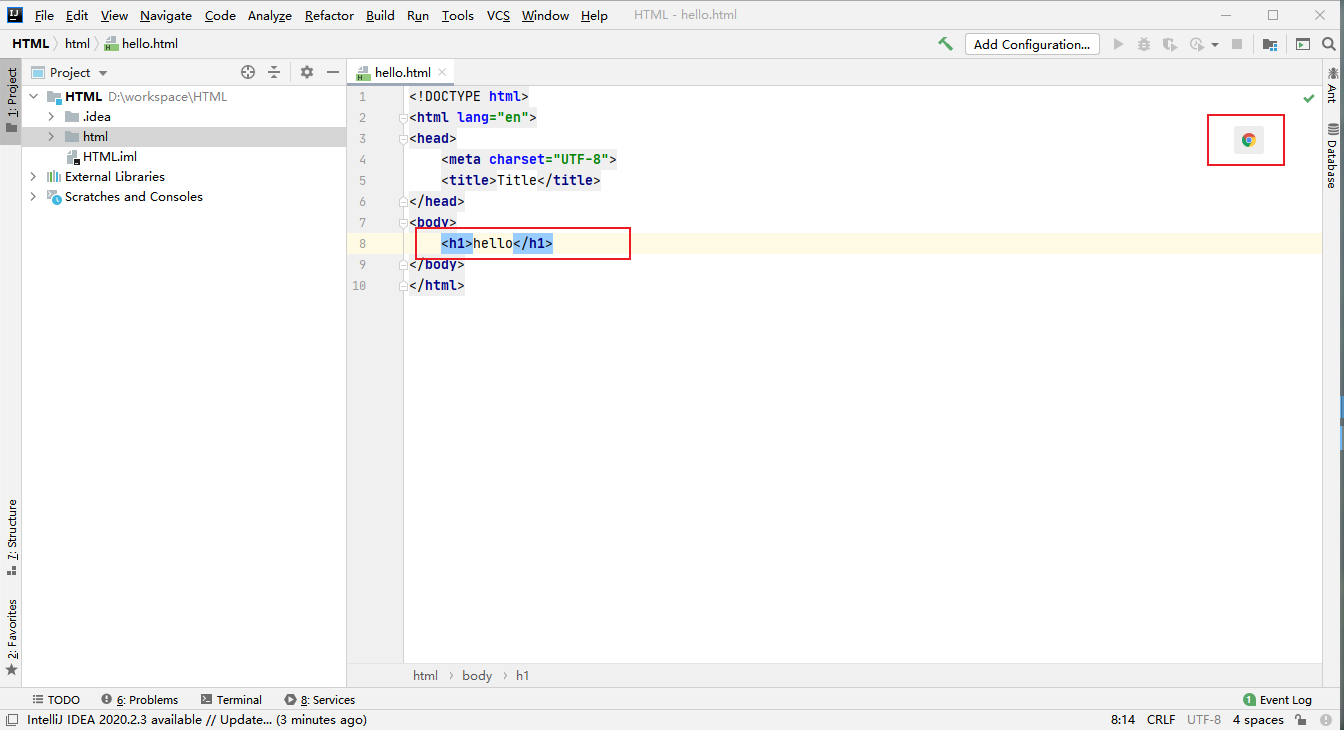The image size is (1344, 730).
Task: Open the File menu
Action: [44, 16]
